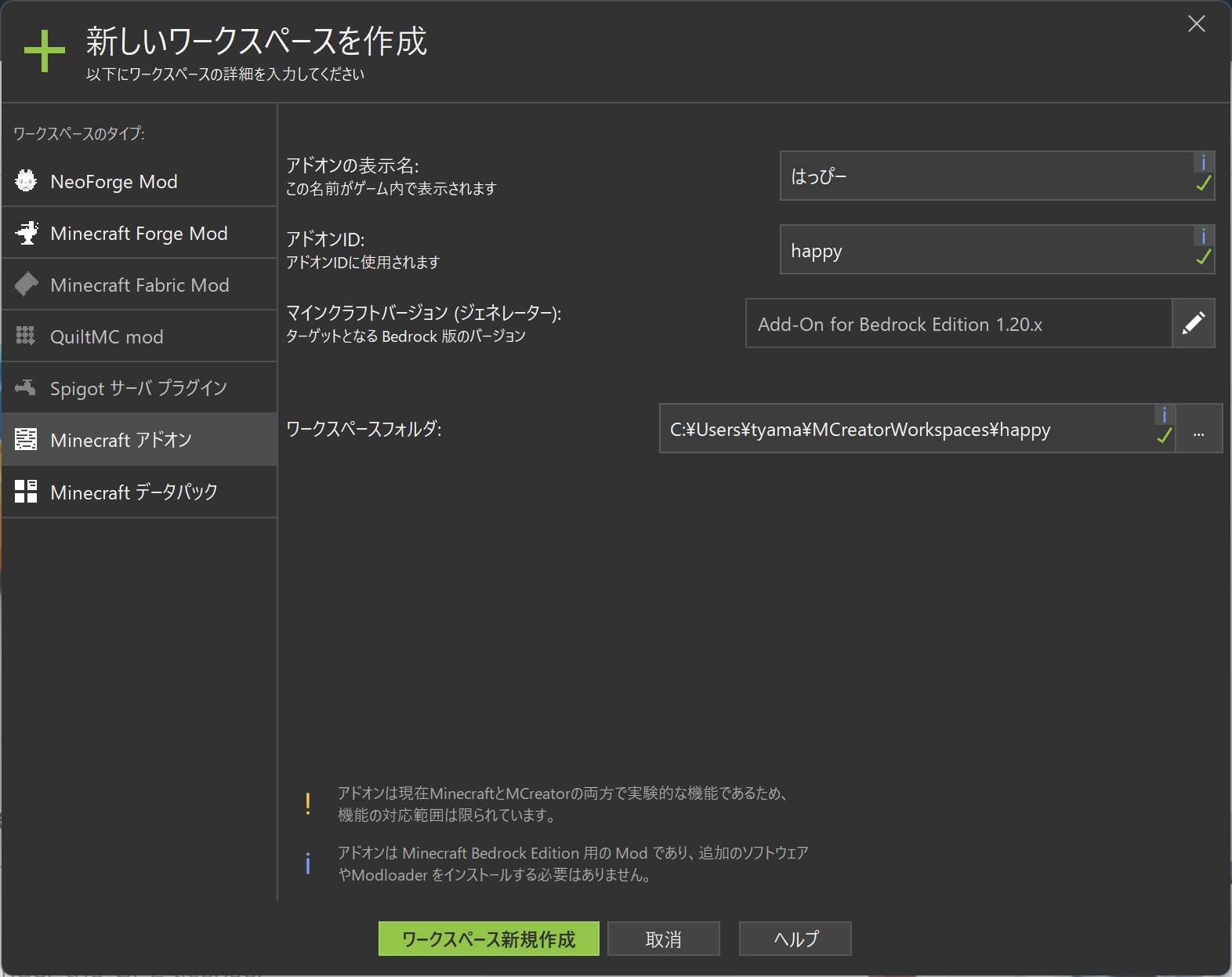The width and height of the screenshot is (1232, 977).
Task: Click the NeoForge Mod icon
Action: (26, 181)
